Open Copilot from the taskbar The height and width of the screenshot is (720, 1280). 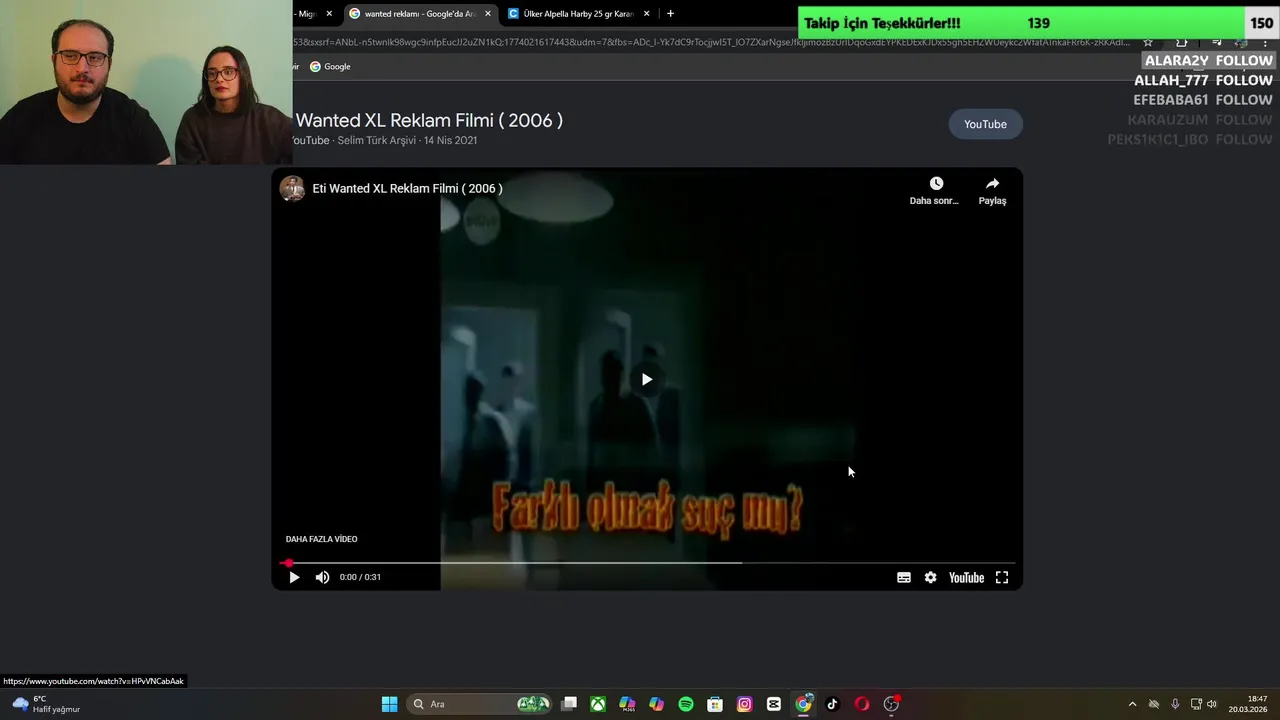(656, 704)
